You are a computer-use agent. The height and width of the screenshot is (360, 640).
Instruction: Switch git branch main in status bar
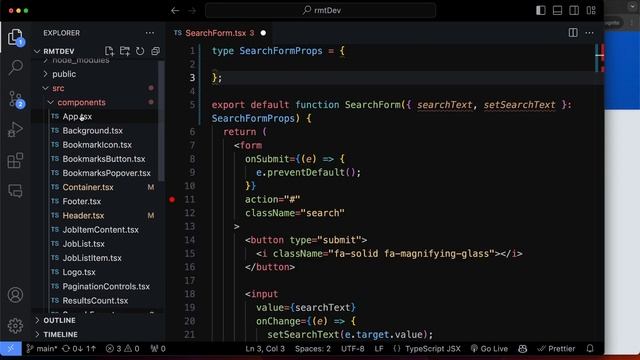[x=42, y=349]
